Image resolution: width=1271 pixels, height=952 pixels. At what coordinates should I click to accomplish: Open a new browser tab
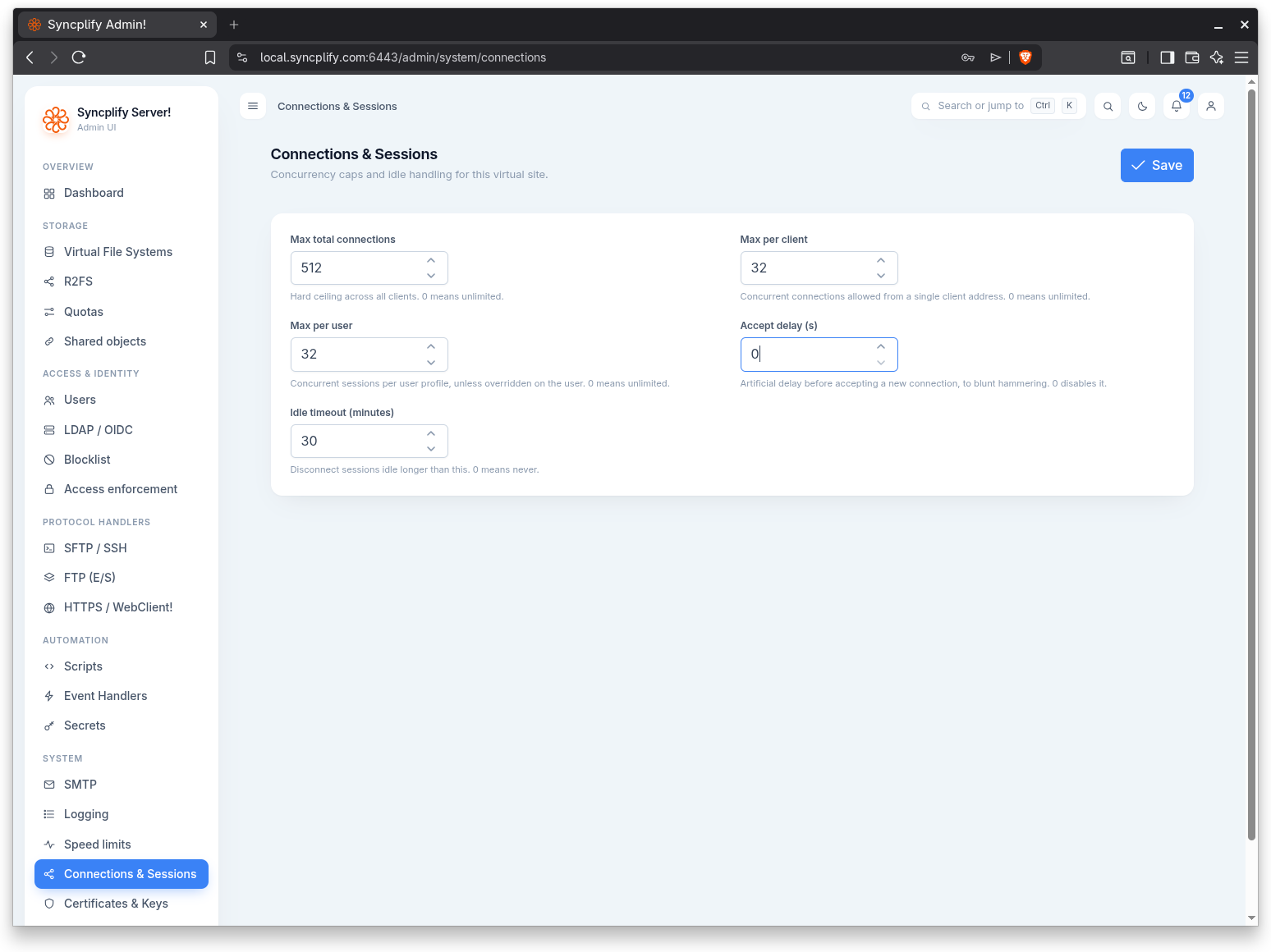[x=234, y=25]
